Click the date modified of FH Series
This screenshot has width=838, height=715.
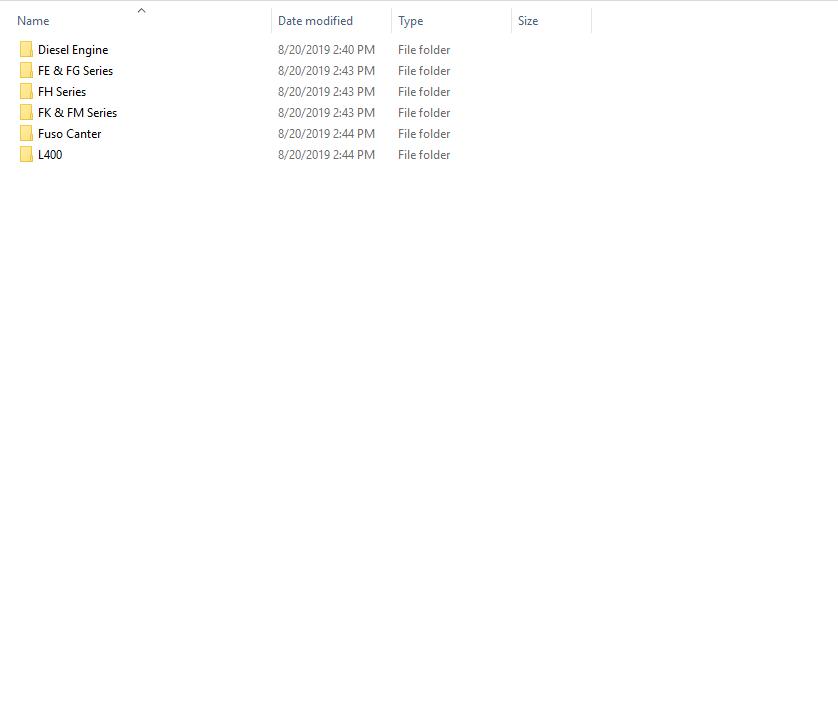click(326, 92)
